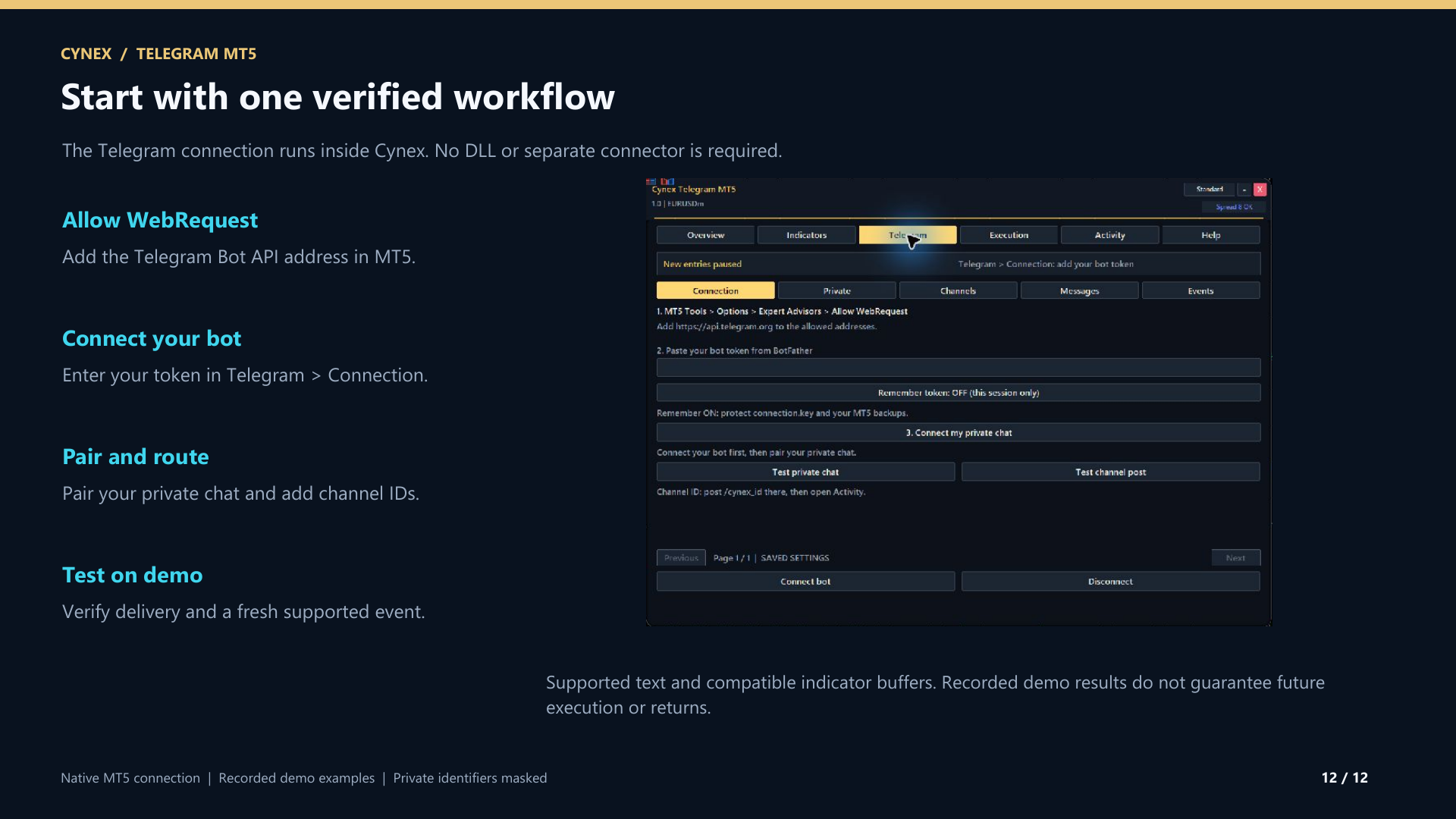Switch to the Private sub-tab

pos(836,290)
